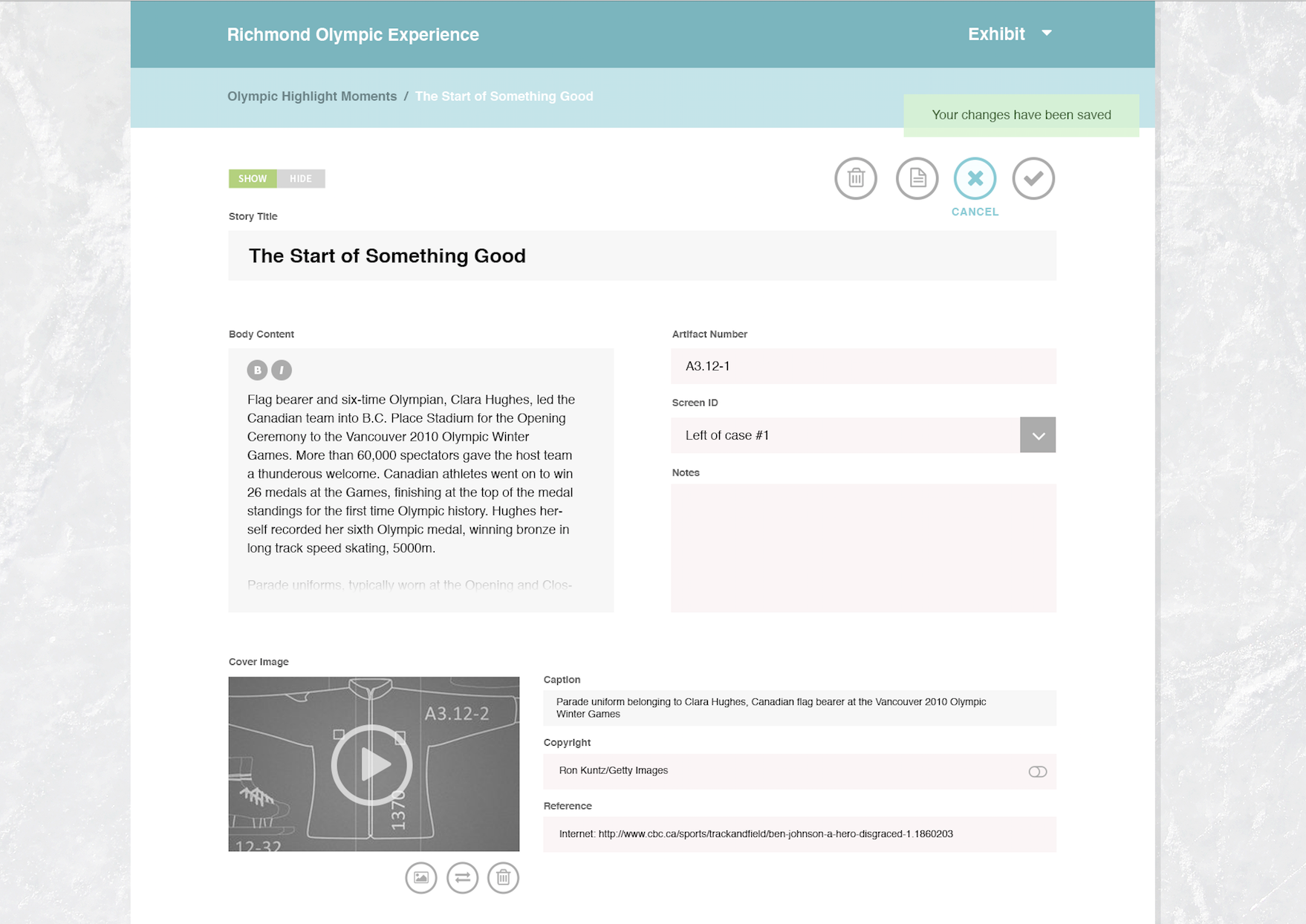
Task: Click the document page icon at top
Action: [917, 178]
